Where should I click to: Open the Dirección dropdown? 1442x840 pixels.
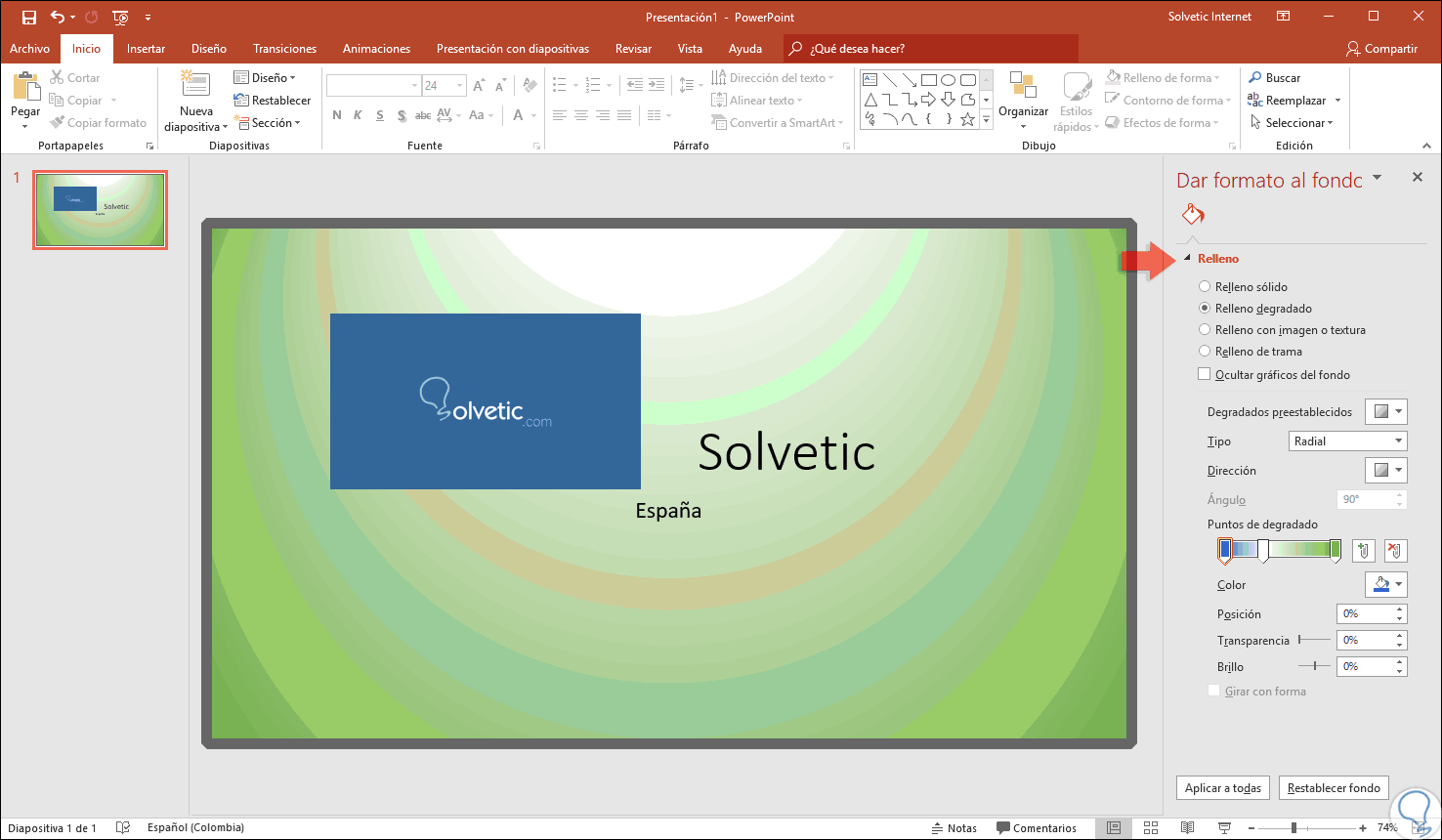1386,471
